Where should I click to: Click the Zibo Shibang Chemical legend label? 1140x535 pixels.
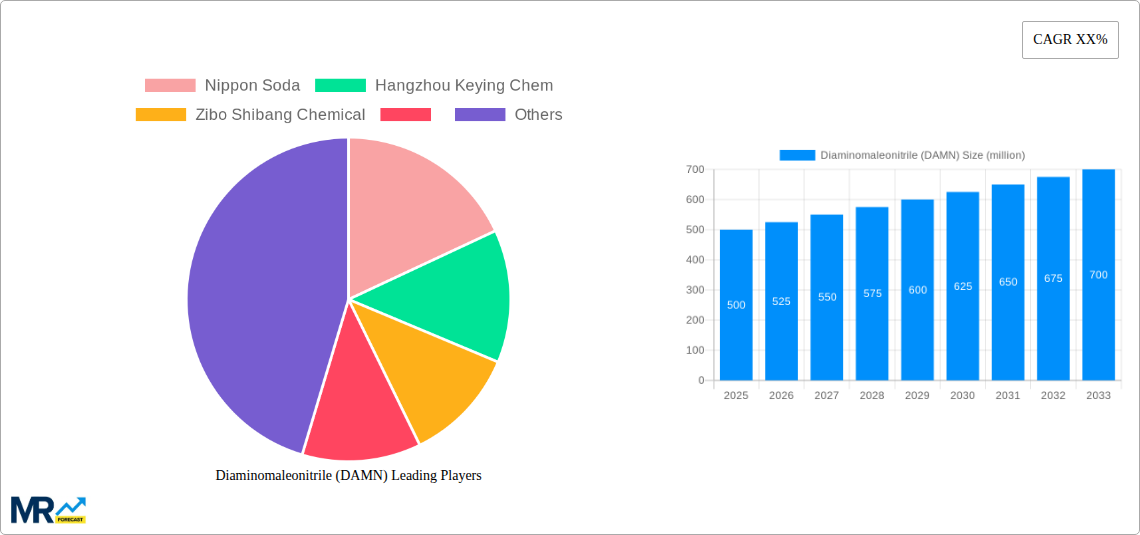pos(281,115)
